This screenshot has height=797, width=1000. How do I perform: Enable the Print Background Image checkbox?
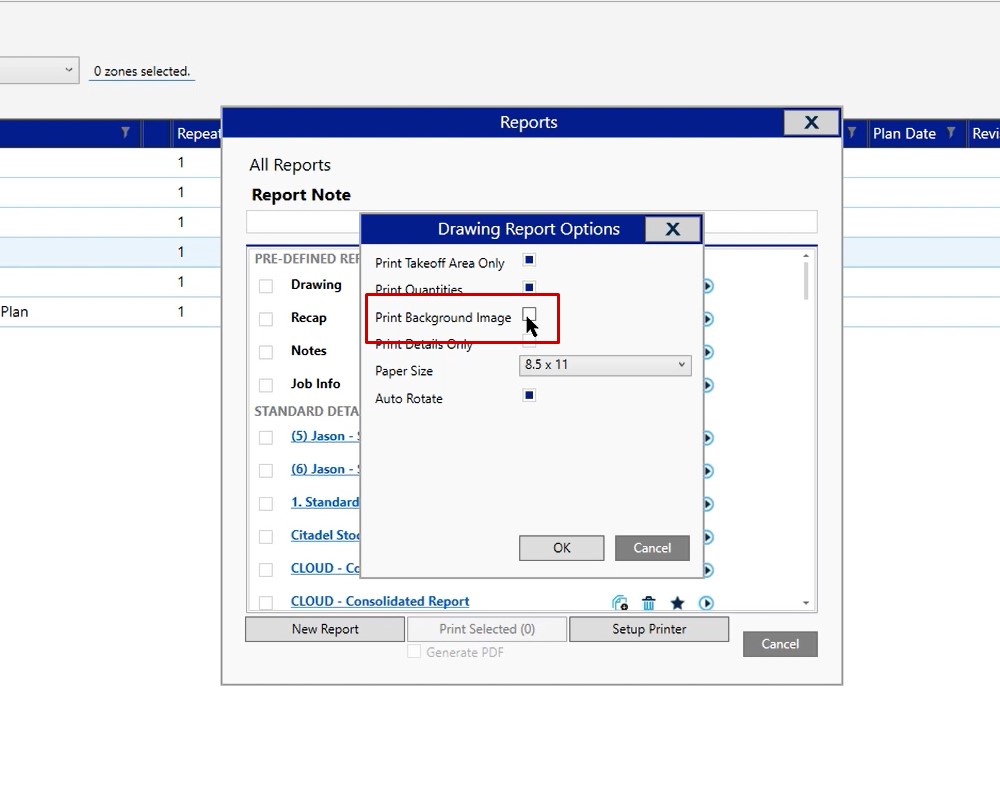(529, 315)
